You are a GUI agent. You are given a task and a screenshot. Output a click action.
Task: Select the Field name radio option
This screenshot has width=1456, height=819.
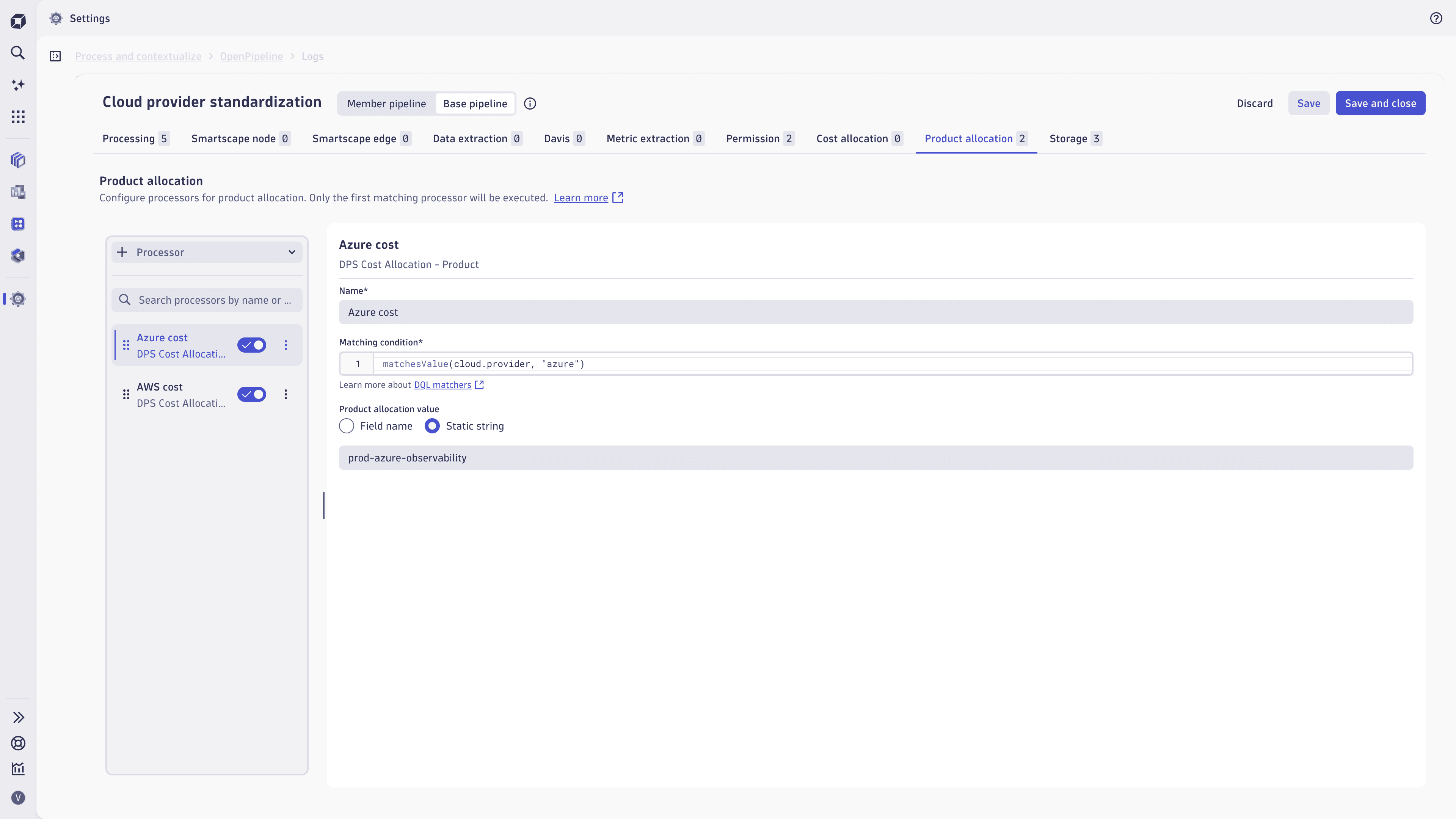(347, 426)
